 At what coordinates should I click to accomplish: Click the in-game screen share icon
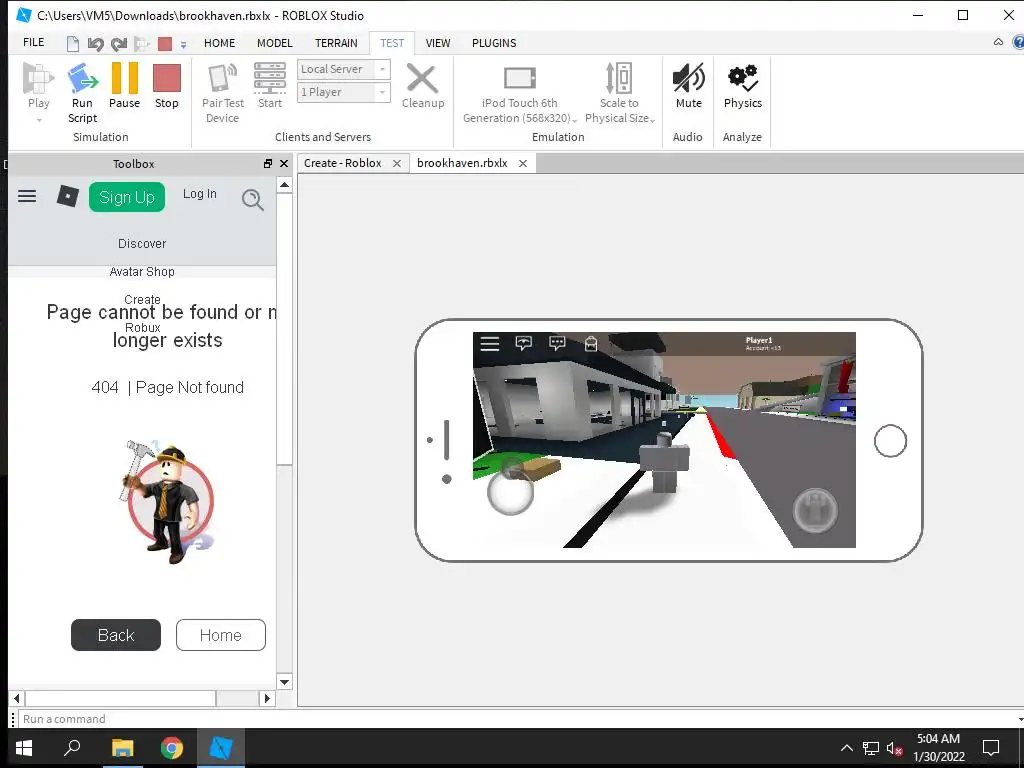tap(524, 343)
